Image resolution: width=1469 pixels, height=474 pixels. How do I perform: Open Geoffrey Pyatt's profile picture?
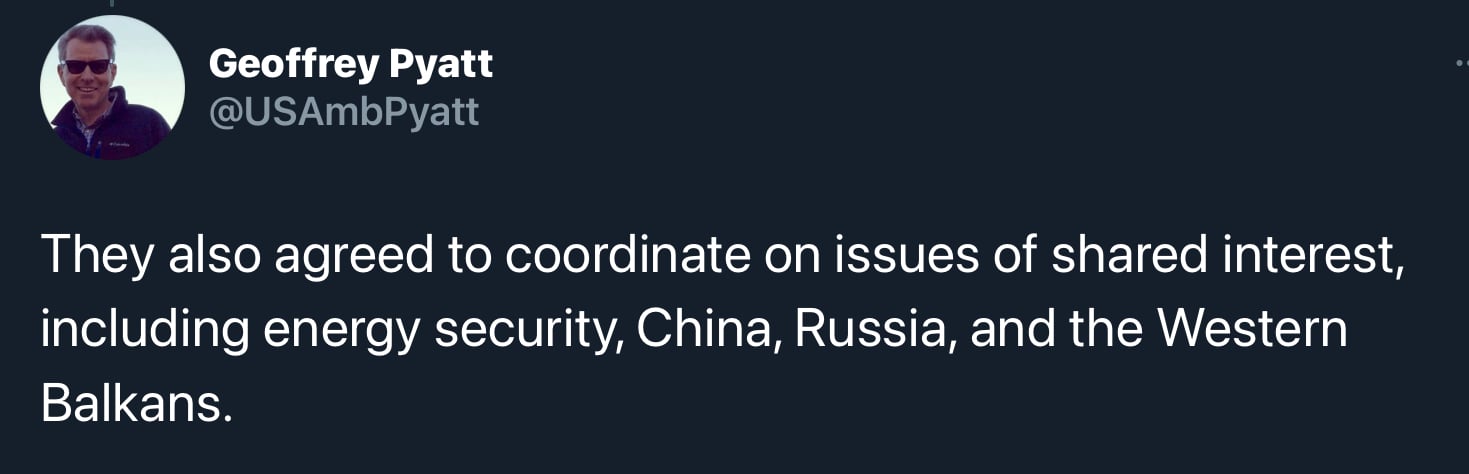point(112,87)
